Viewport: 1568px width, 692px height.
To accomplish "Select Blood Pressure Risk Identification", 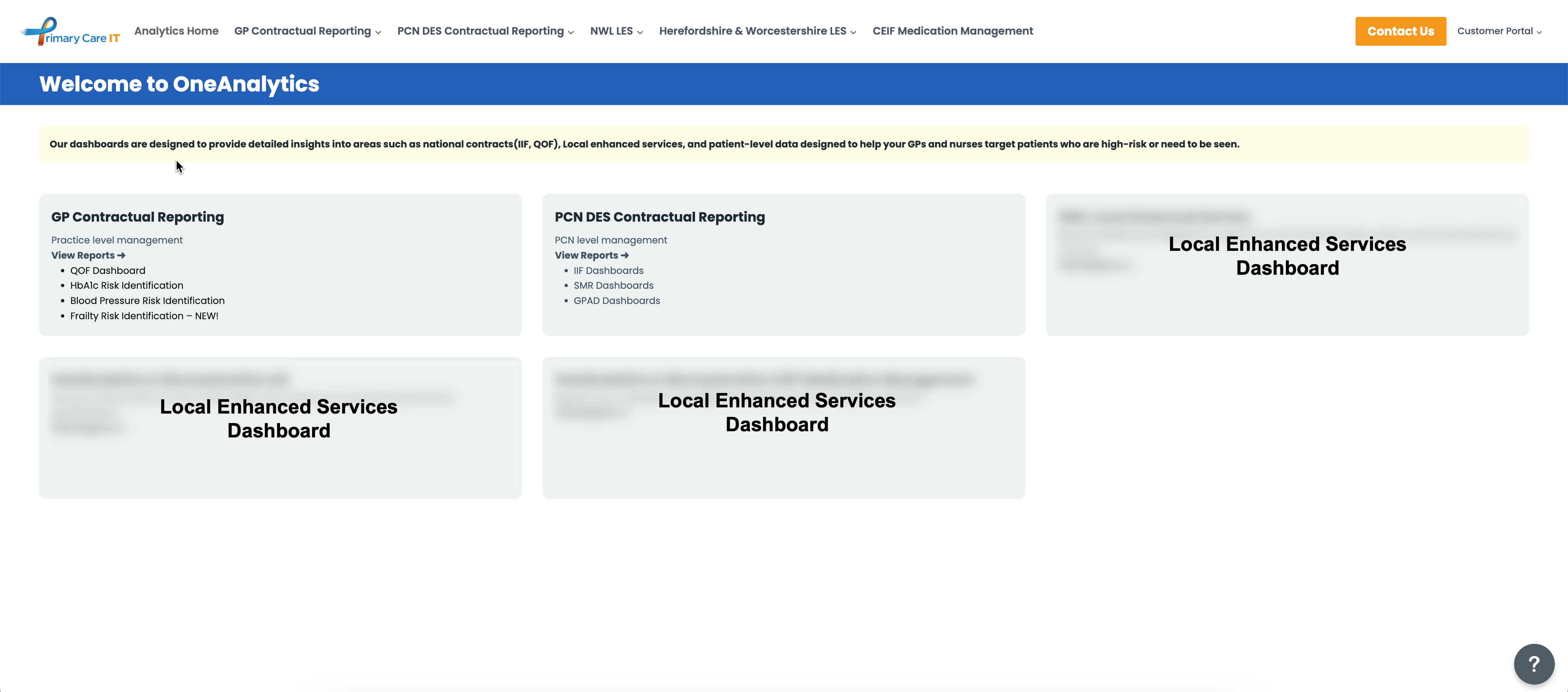I will click(147, 301).
